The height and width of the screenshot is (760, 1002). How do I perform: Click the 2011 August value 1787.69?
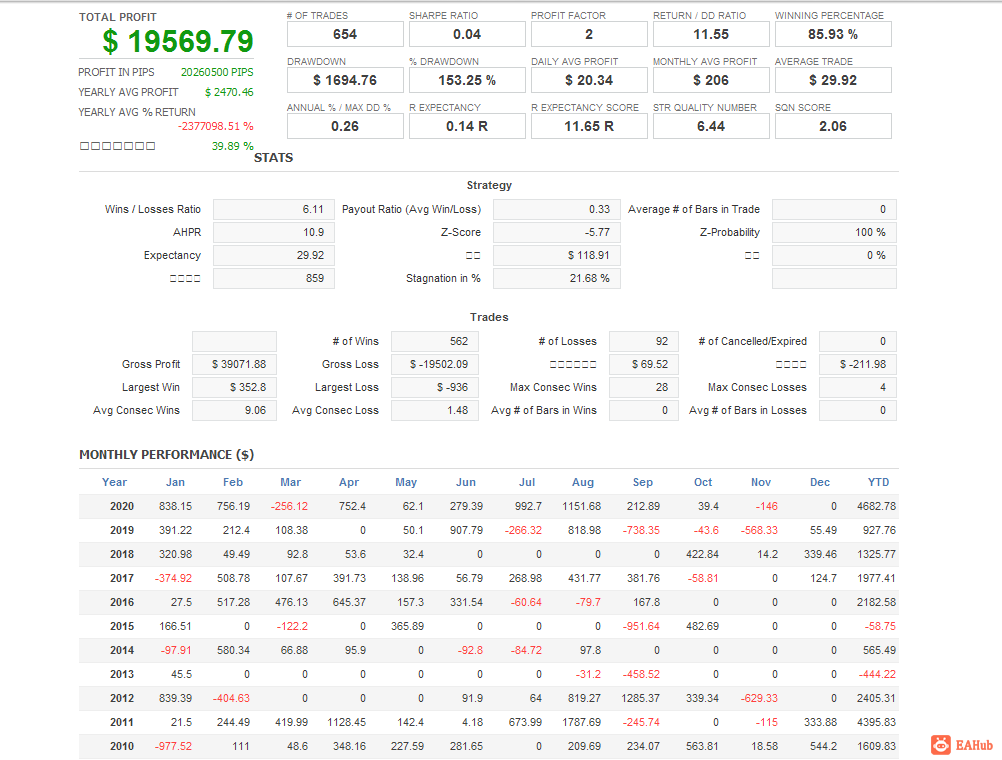pos(582,722)
